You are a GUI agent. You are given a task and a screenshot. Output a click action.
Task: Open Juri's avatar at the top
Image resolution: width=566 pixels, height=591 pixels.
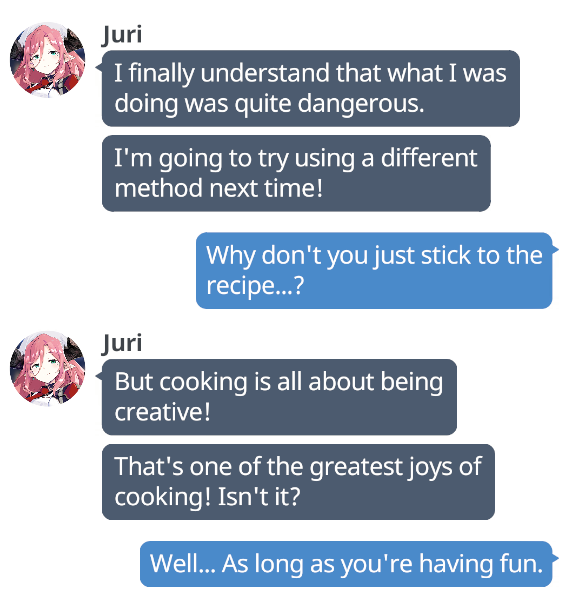point(47,60)
